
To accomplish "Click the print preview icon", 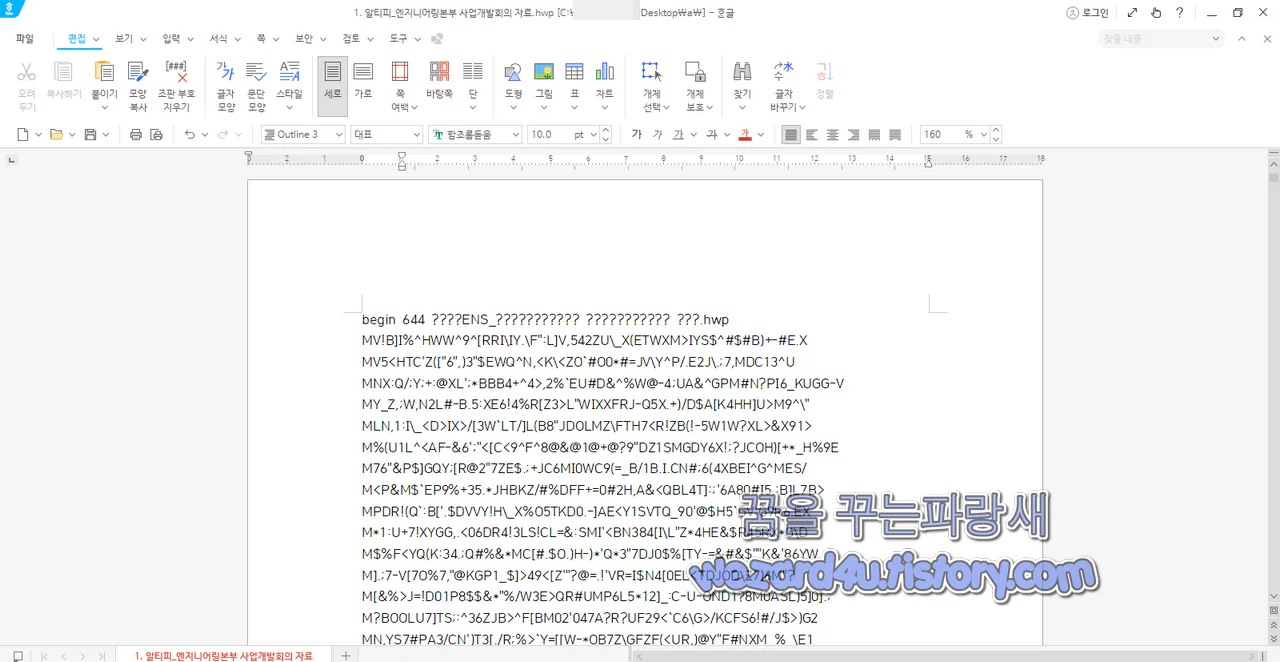I will [x=156, y=134].
